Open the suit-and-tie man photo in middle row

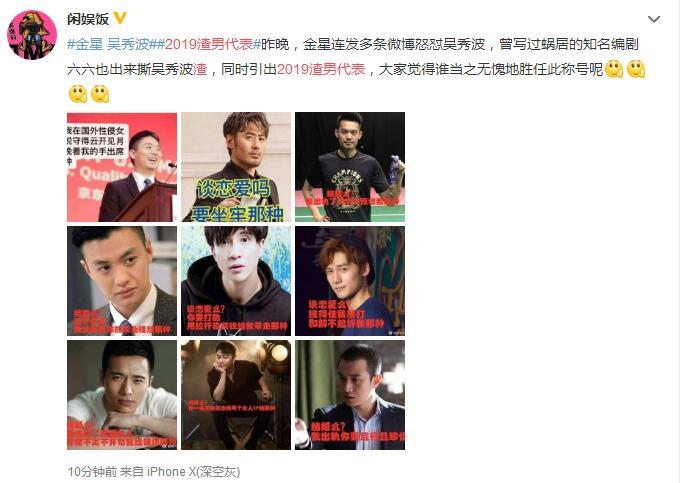(x=122, y=281)
